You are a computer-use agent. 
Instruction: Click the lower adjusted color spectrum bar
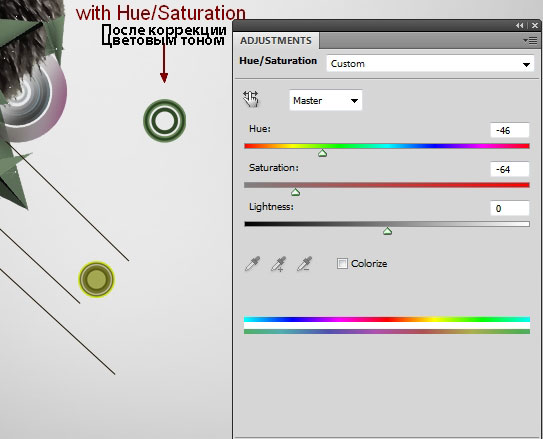[x=387, y=332]
